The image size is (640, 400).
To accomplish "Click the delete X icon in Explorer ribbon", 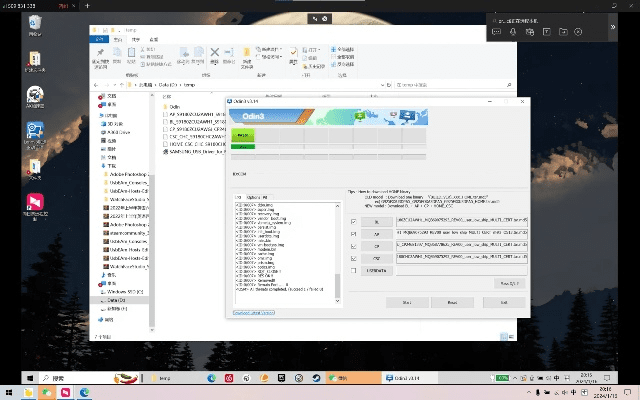I will click(x=214, y=52).
